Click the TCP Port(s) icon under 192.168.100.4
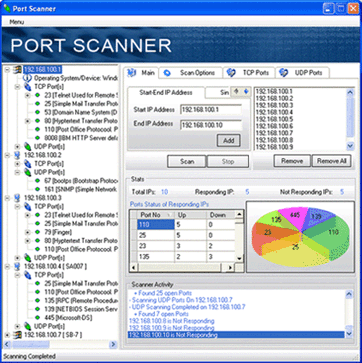Screen dimensions: 362x363 pos(27,275)
